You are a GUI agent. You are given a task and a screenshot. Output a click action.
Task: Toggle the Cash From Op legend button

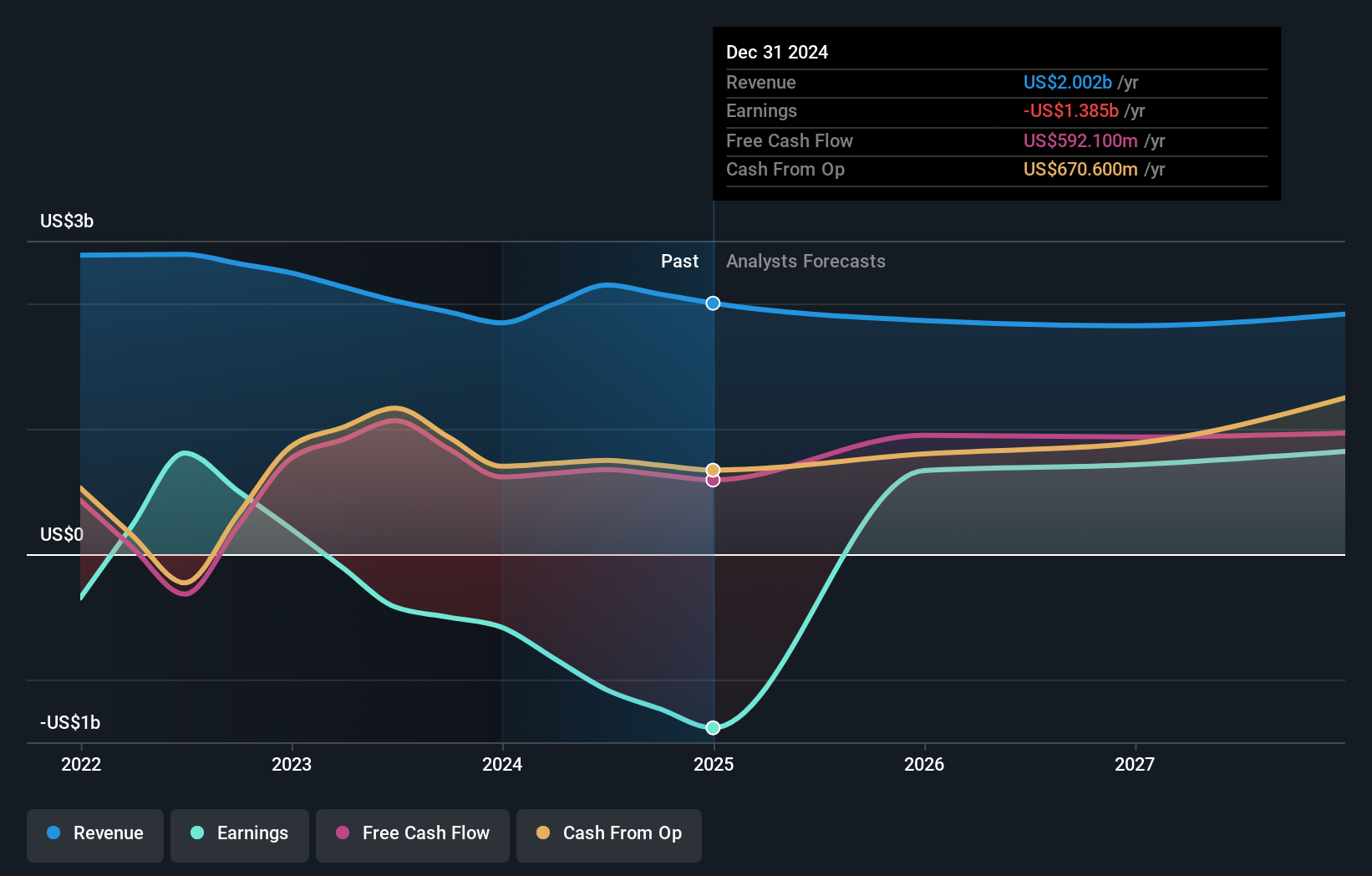609,835
